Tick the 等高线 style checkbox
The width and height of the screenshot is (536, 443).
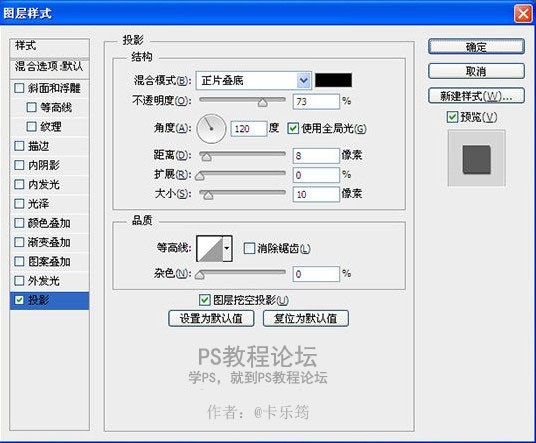[31, 107]
